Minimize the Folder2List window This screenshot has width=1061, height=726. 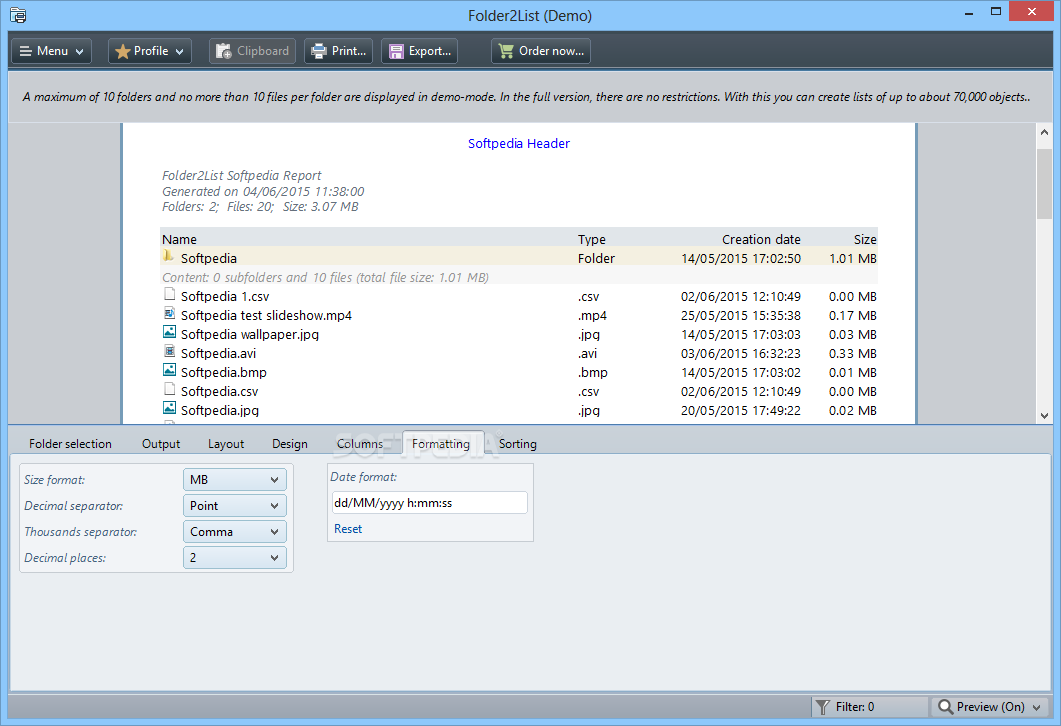point(969,12)
